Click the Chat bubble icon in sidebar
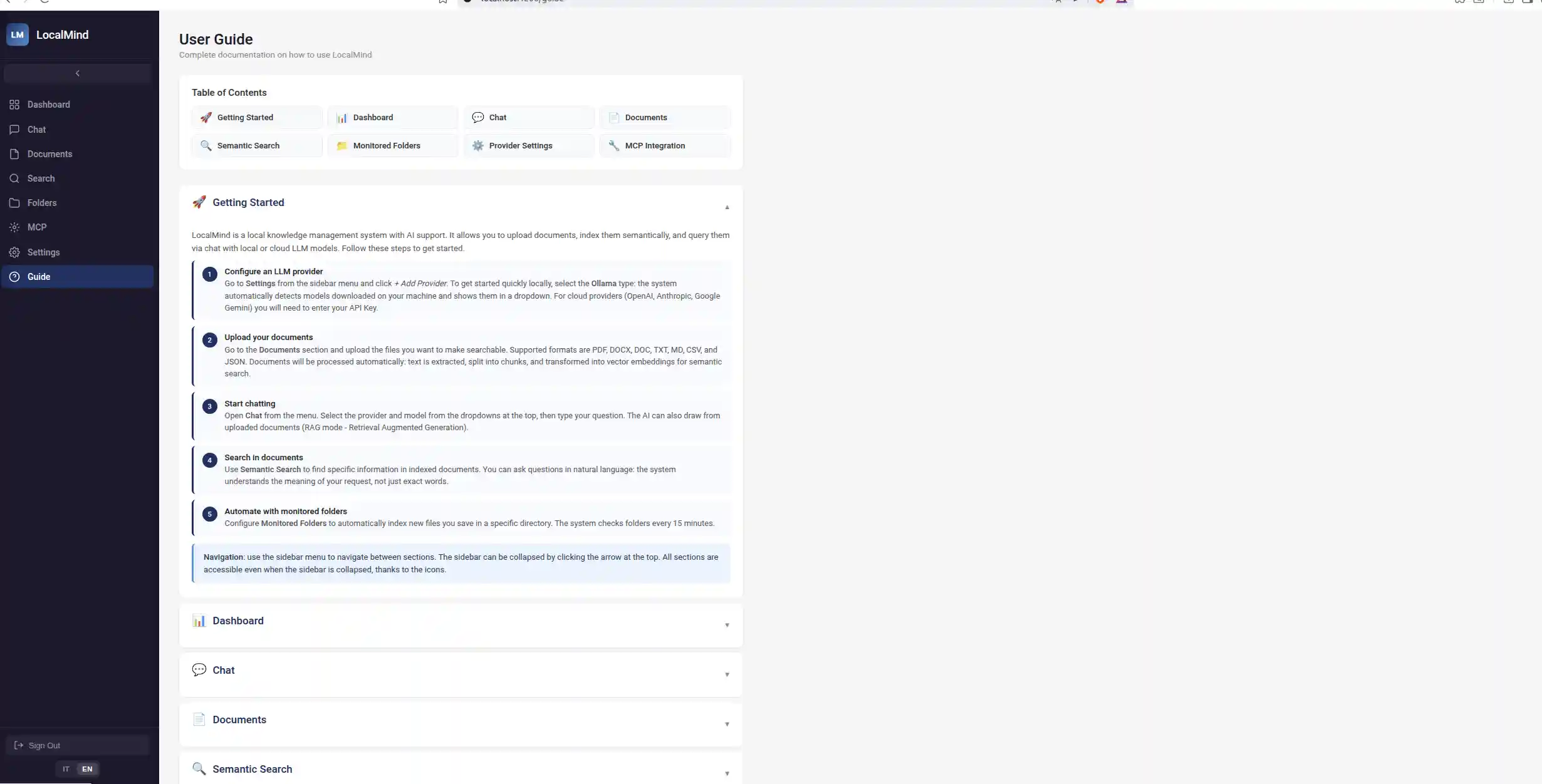Viewport: 1542px width, 784px height. click(14, 130)
